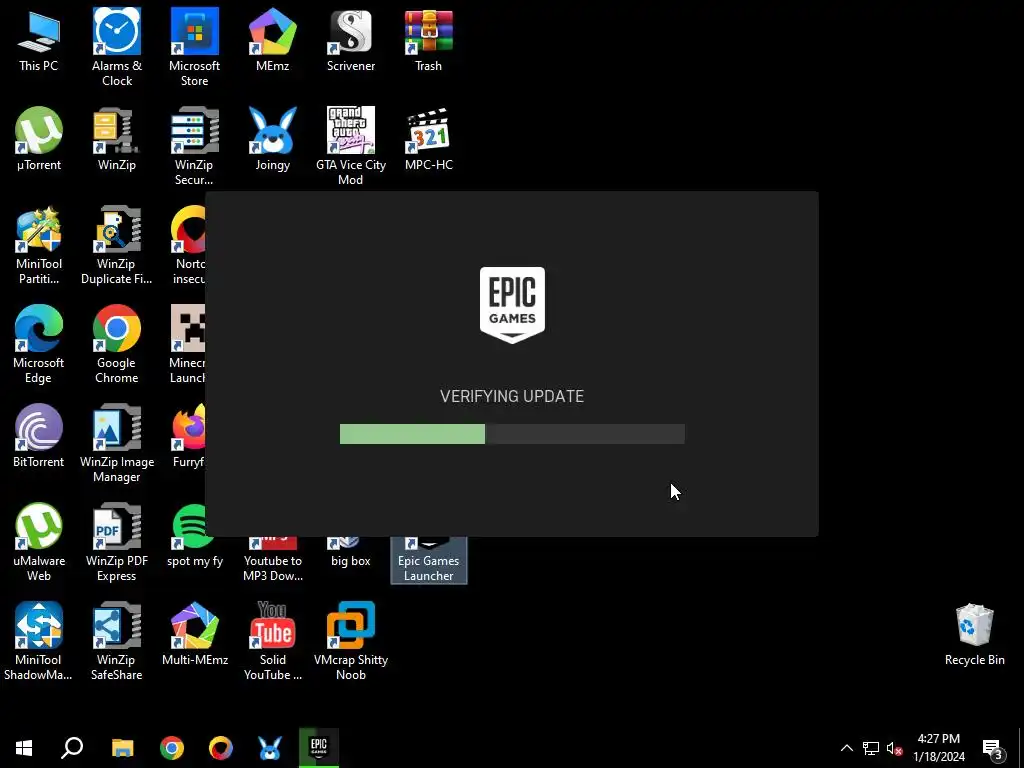1024x768 pixels.
Task: Click the green update progress bar
Action: 512,434
